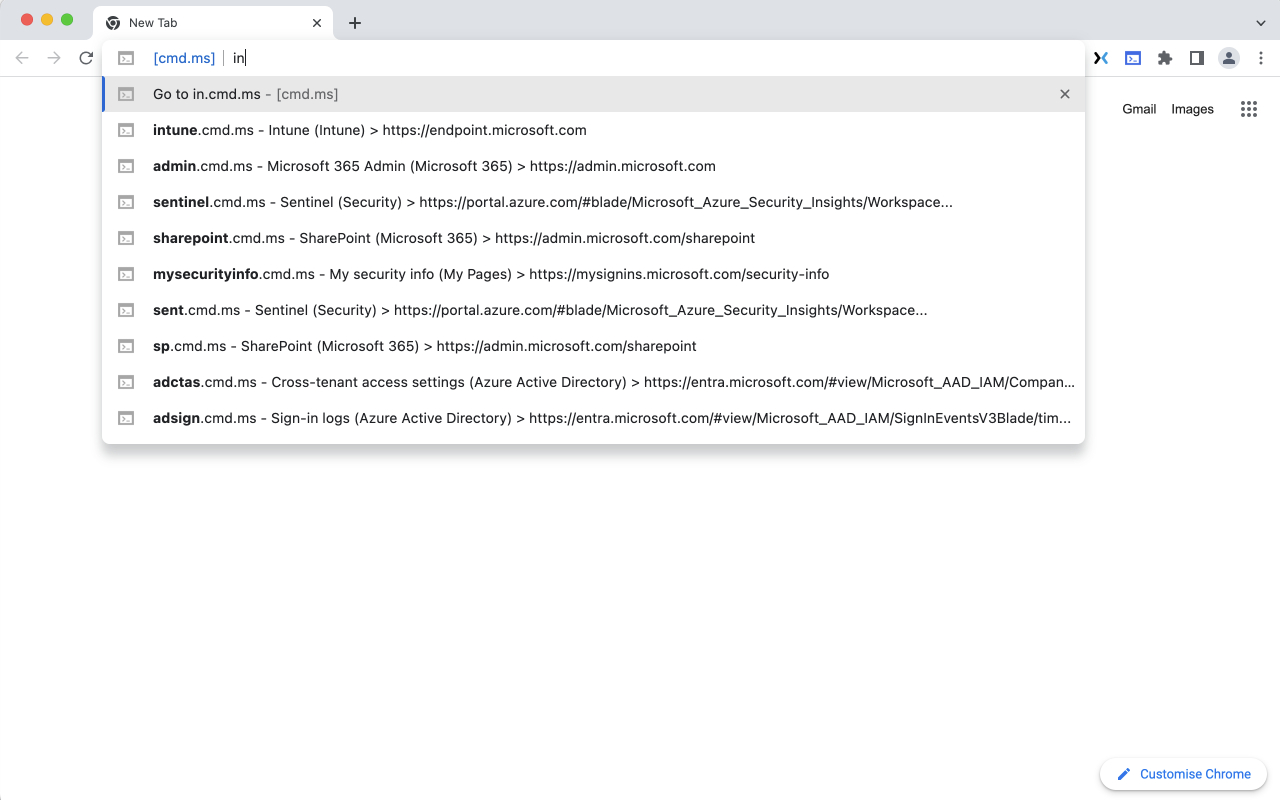Select the intune.cmd.ms Intune suggestion
The height and width of the screenshot is (800, 1280).
(370, 130)
